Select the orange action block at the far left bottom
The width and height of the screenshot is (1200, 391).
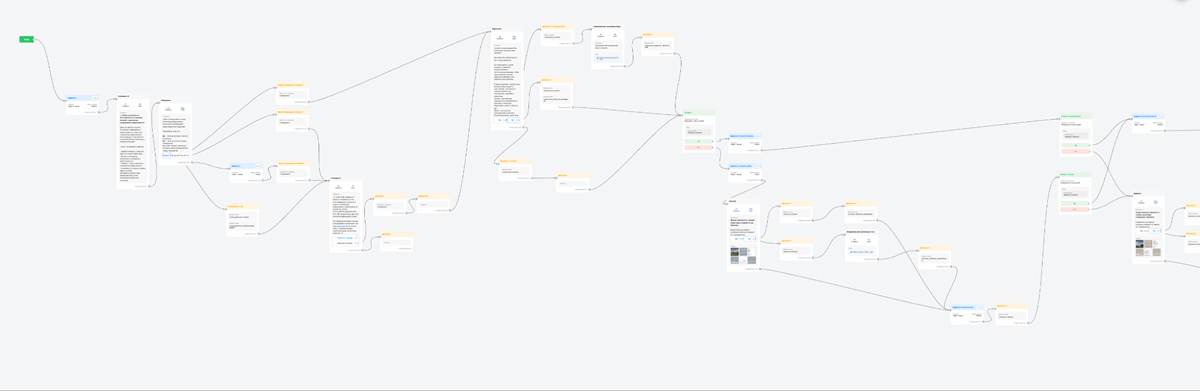(x=243, y=221)
